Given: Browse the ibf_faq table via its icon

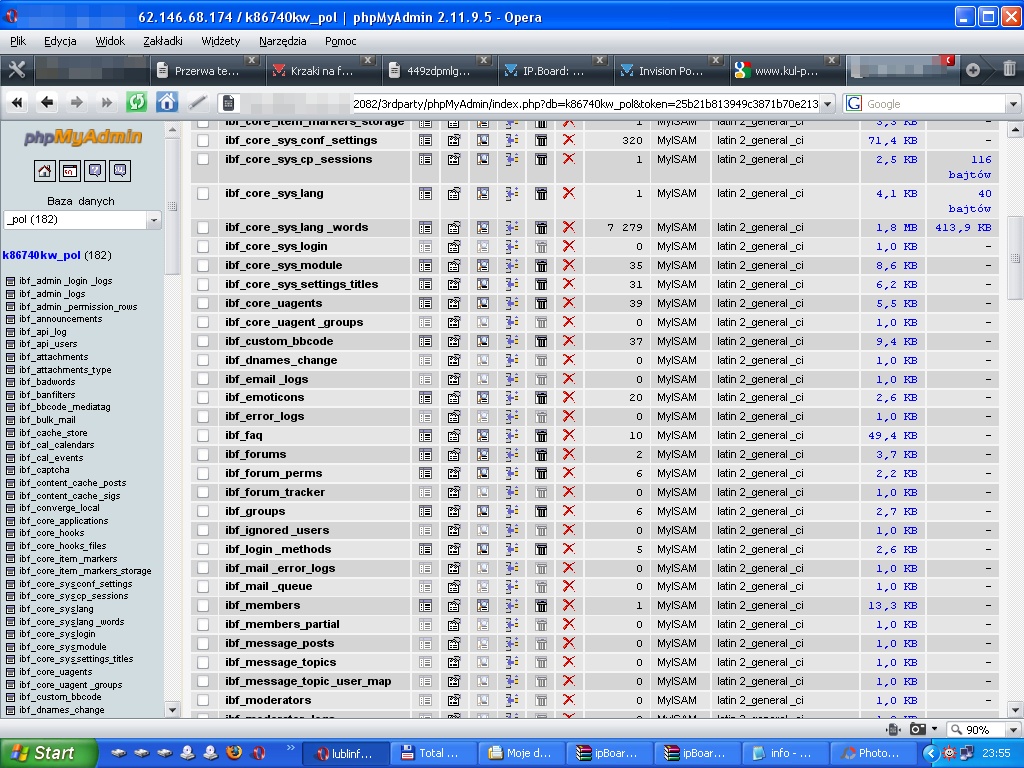Looking at the screenshot, I should (426, 436).
